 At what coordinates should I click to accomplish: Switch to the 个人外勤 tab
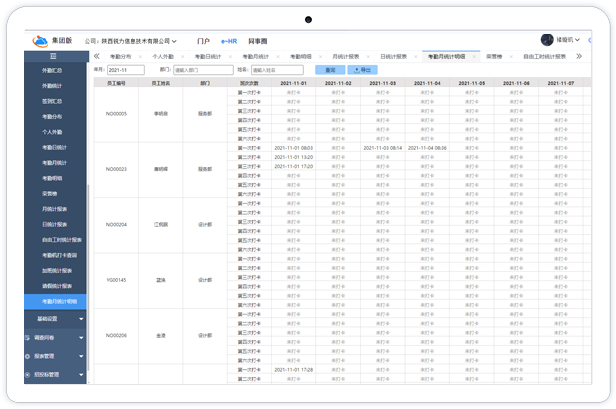coord(163,57)
